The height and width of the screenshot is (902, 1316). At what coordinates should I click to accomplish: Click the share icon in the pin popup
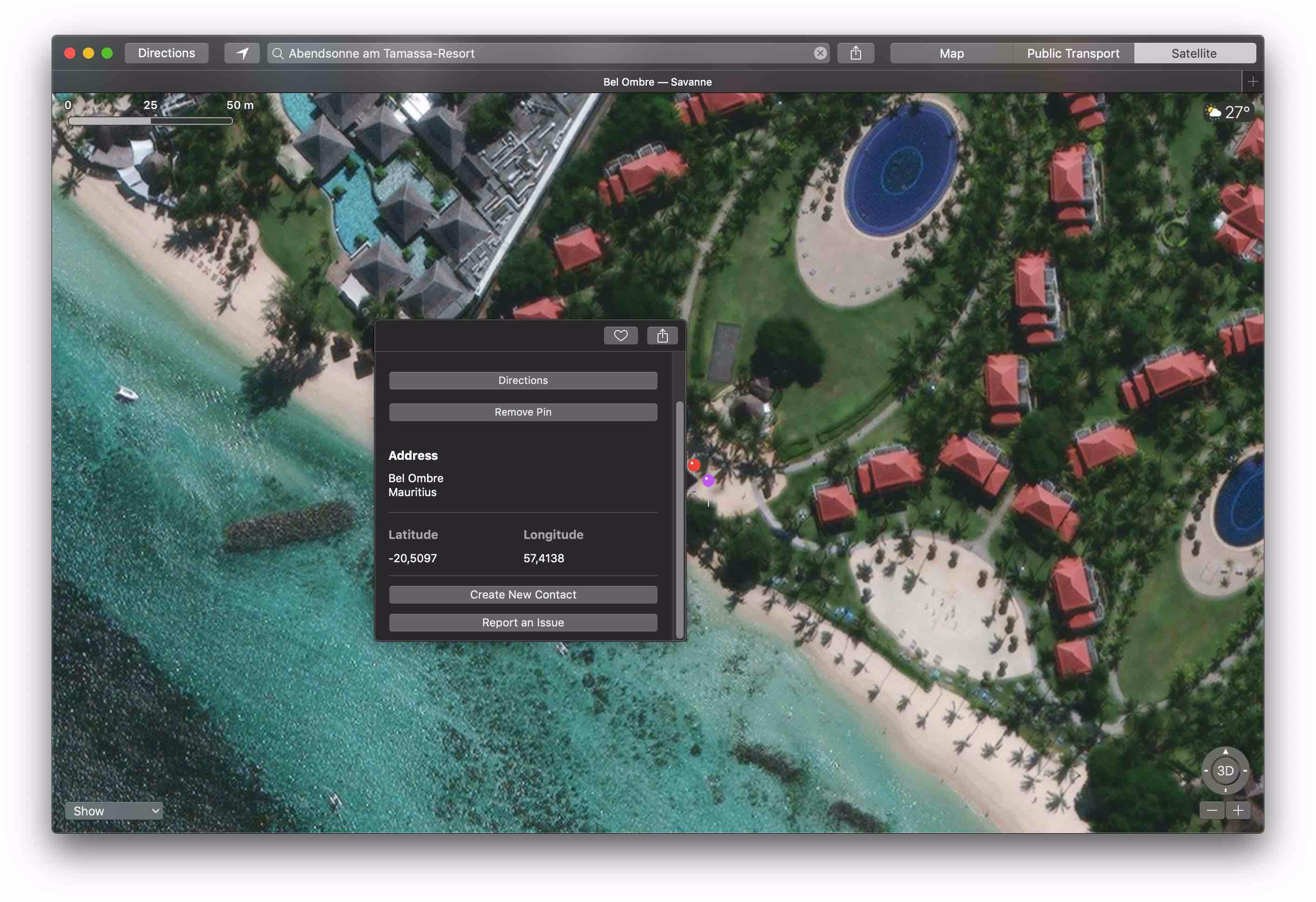pyautogui.click(x=662, y=336)
